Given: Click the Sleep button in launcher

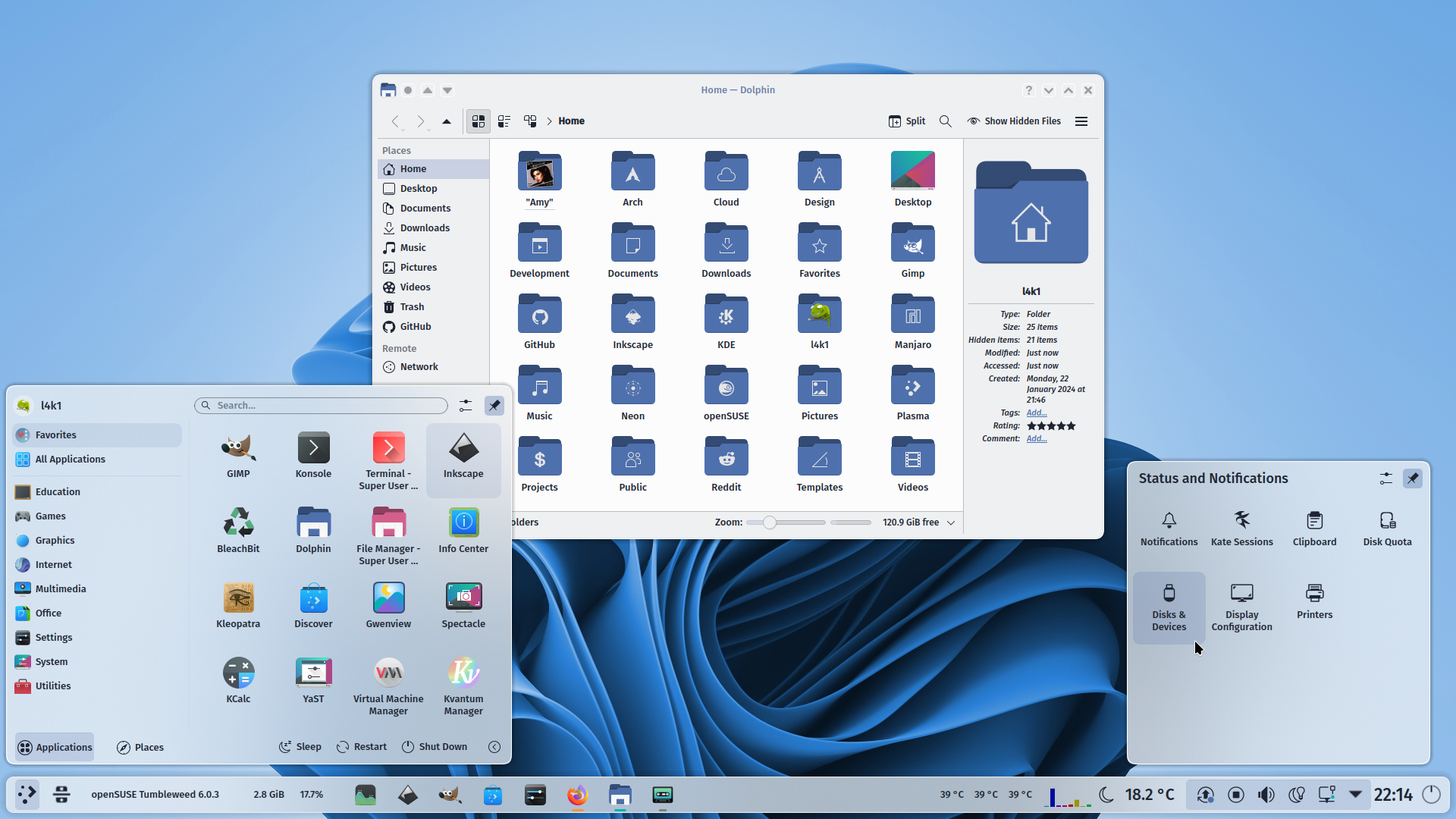Looking at the screenshot, I should click(300, 747).
